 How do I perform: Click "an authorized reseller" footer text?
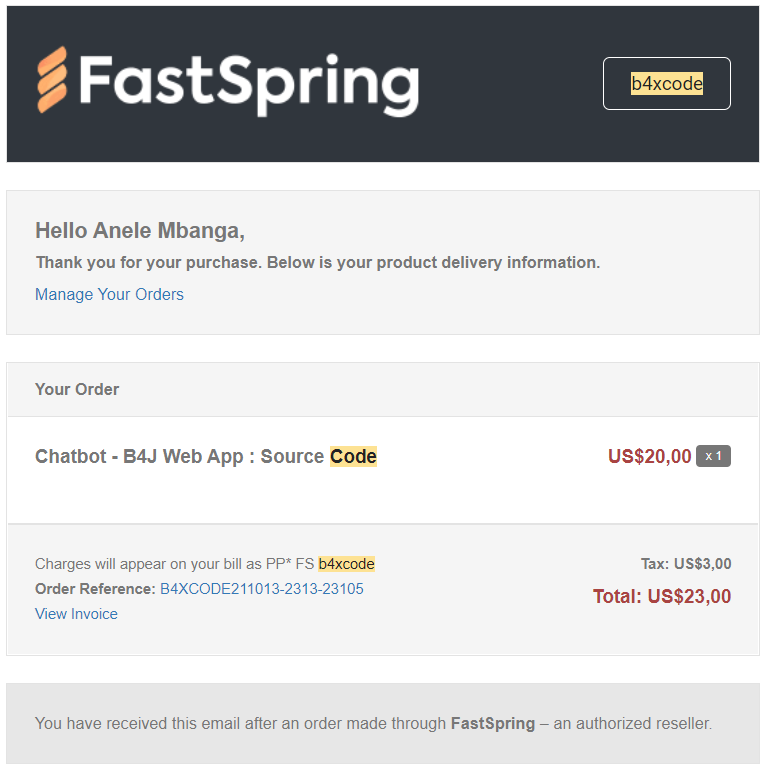tap(633, 723)
